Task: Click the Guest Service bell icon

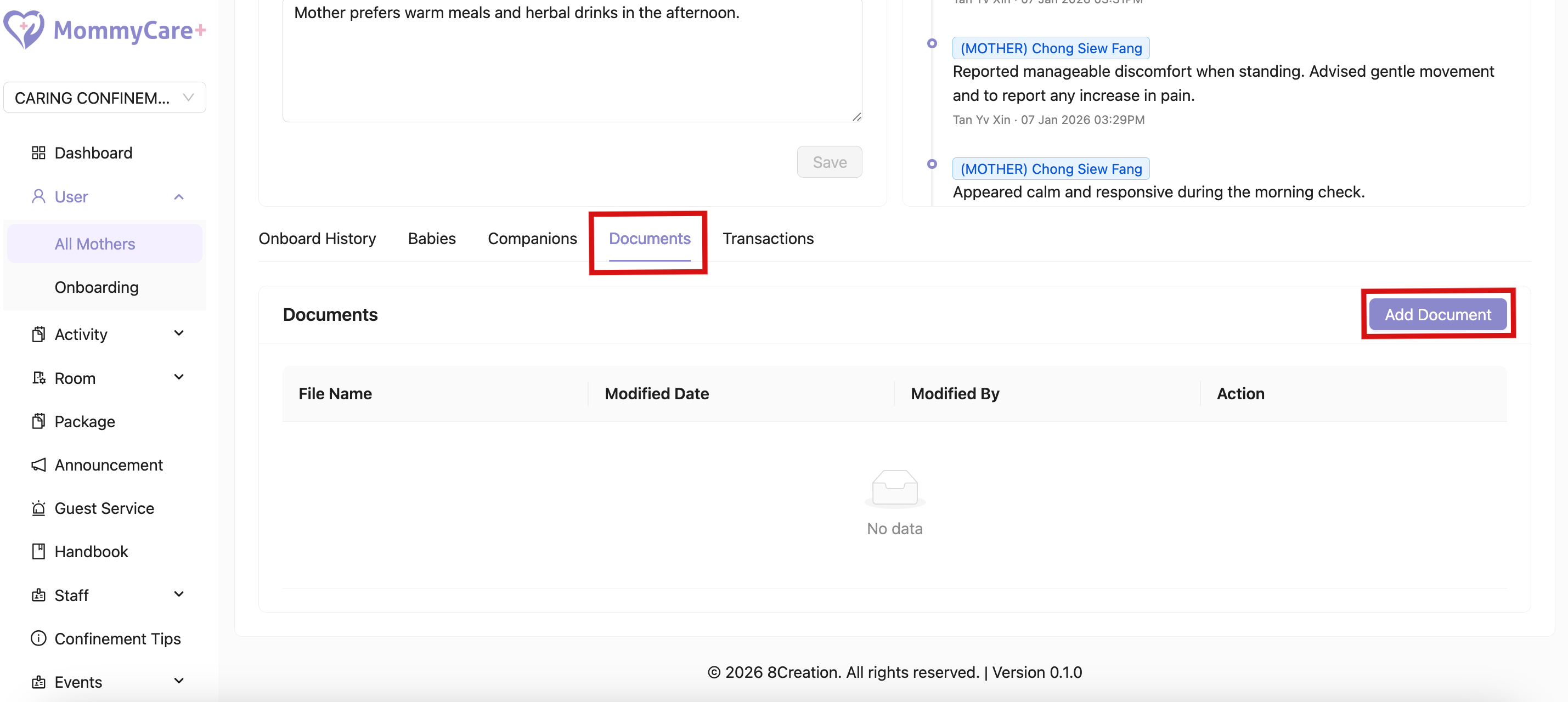Action: tap(38, 508)
